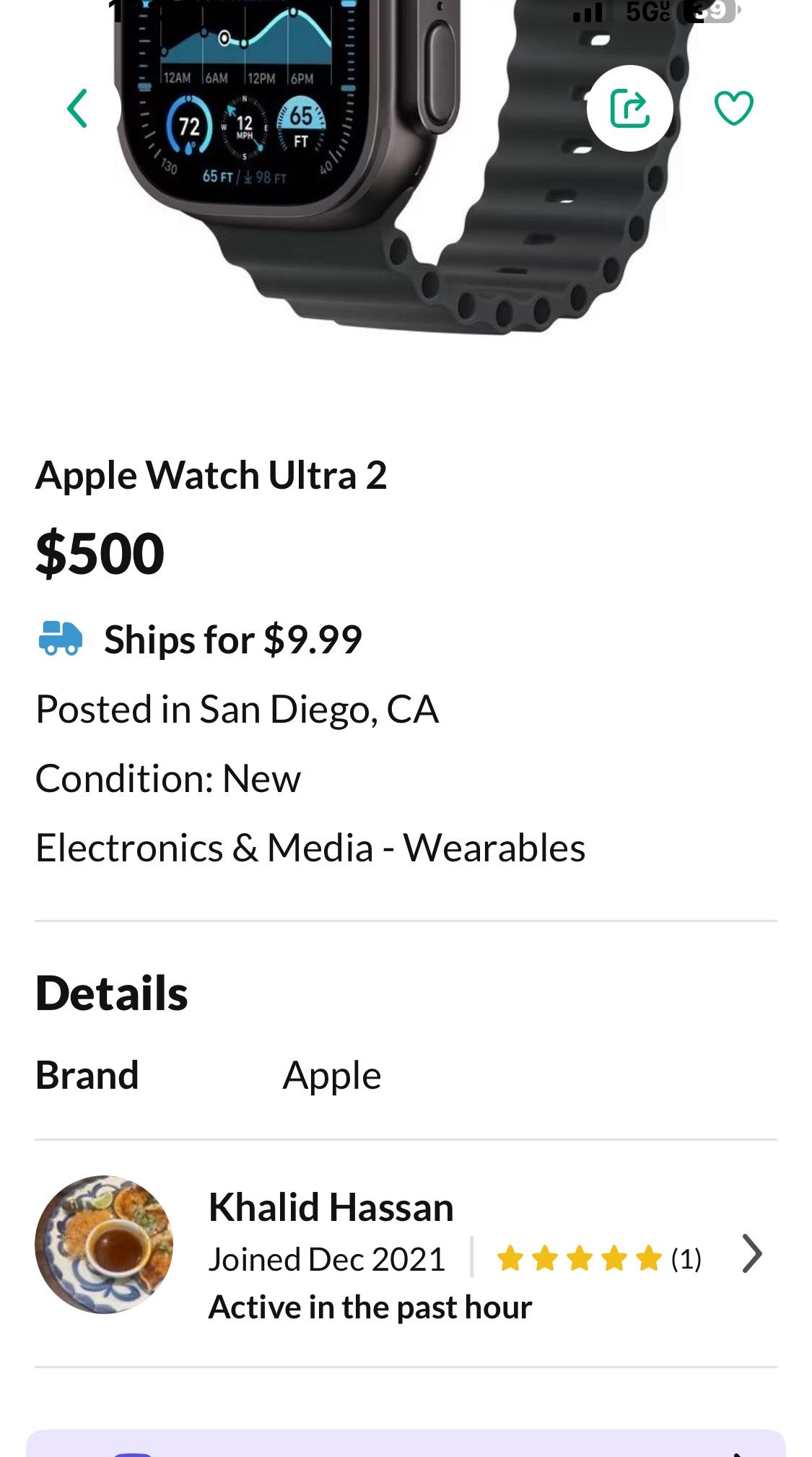
Task: Tap seller name Khalid Hassan
Action: pyautogui.click(x=331, y=1207)
